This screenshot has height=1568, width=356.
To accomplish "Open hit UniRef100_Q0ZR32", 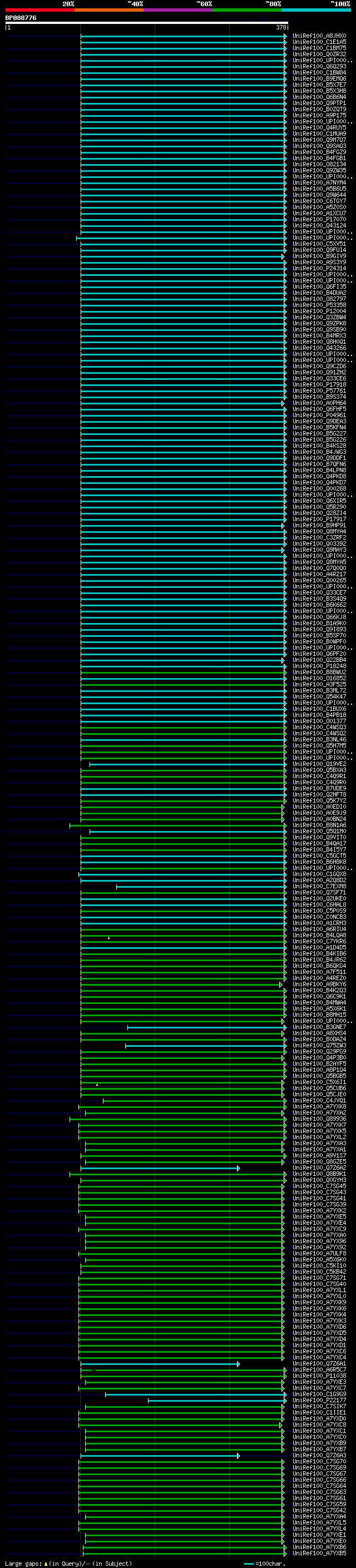I will click(x=319, y=54).
